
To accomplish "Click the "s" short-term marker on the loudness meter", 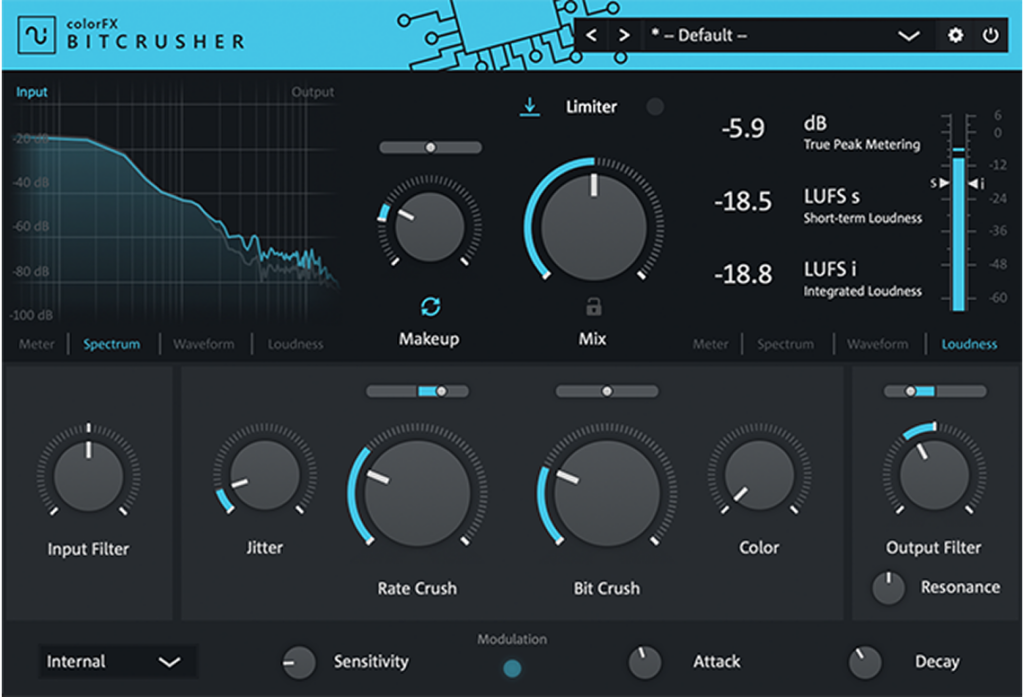I will point(938,182).
